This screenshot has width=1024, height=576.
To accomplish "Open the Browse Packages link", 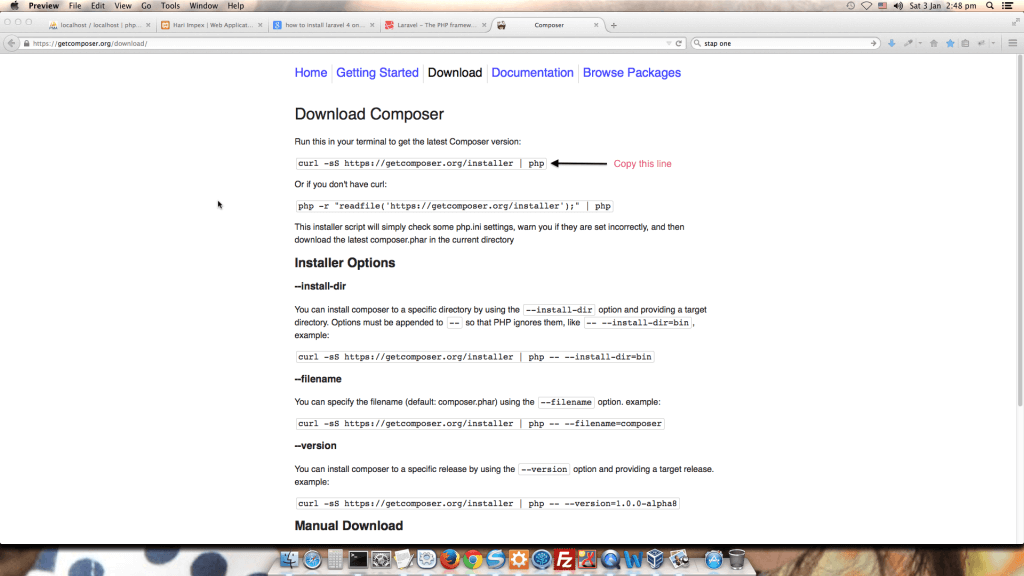I will tap(632, 72).
